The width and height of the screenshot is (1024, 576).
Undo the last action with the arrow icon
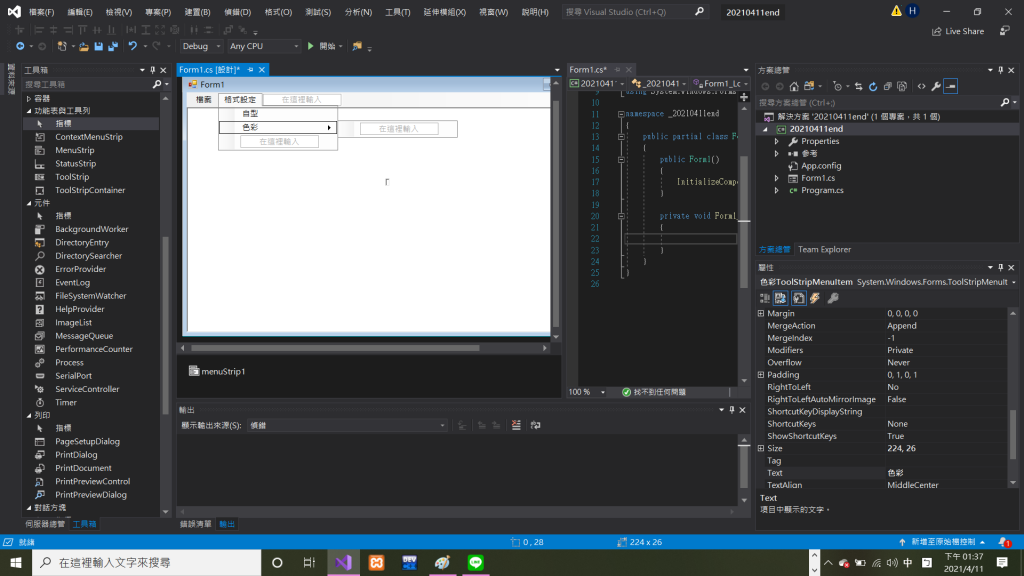pos(133,46)
